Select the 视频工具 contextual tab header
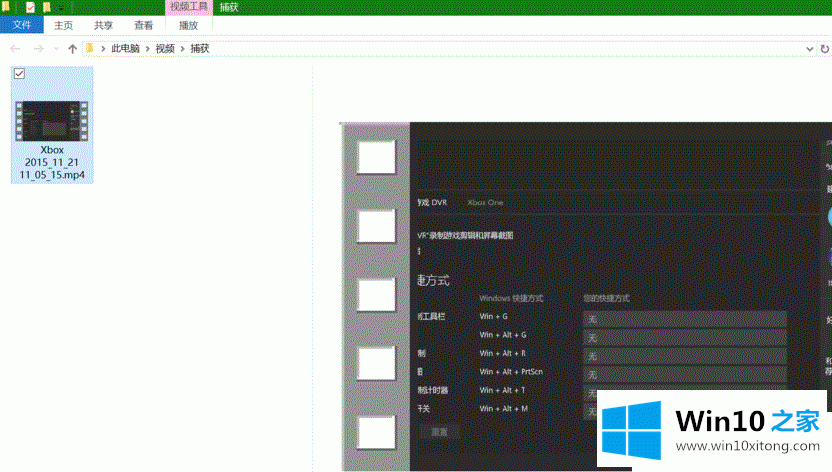 pyautogui.click(x=189, y=7)
